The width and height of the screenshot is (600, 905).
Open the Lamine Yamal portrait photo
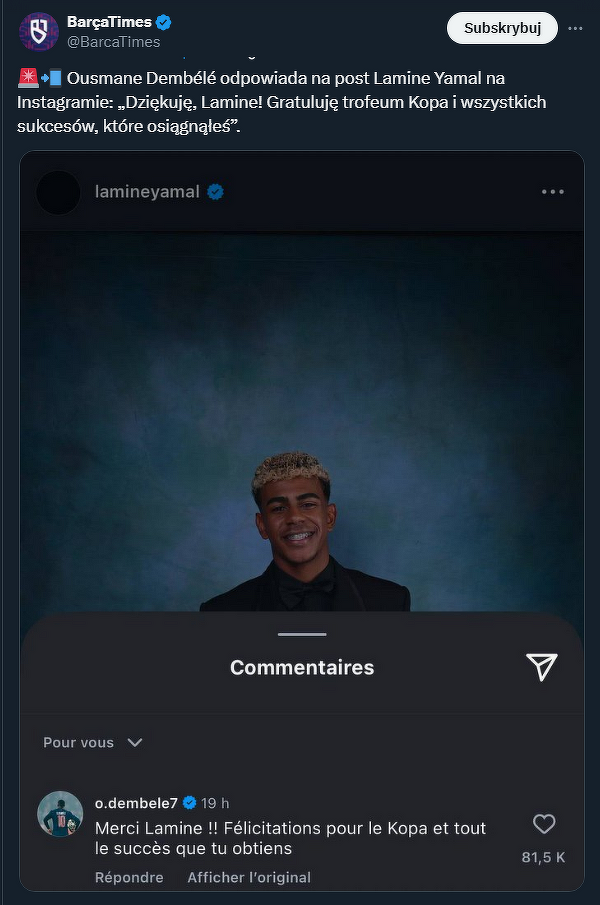(x=302, y=421)
